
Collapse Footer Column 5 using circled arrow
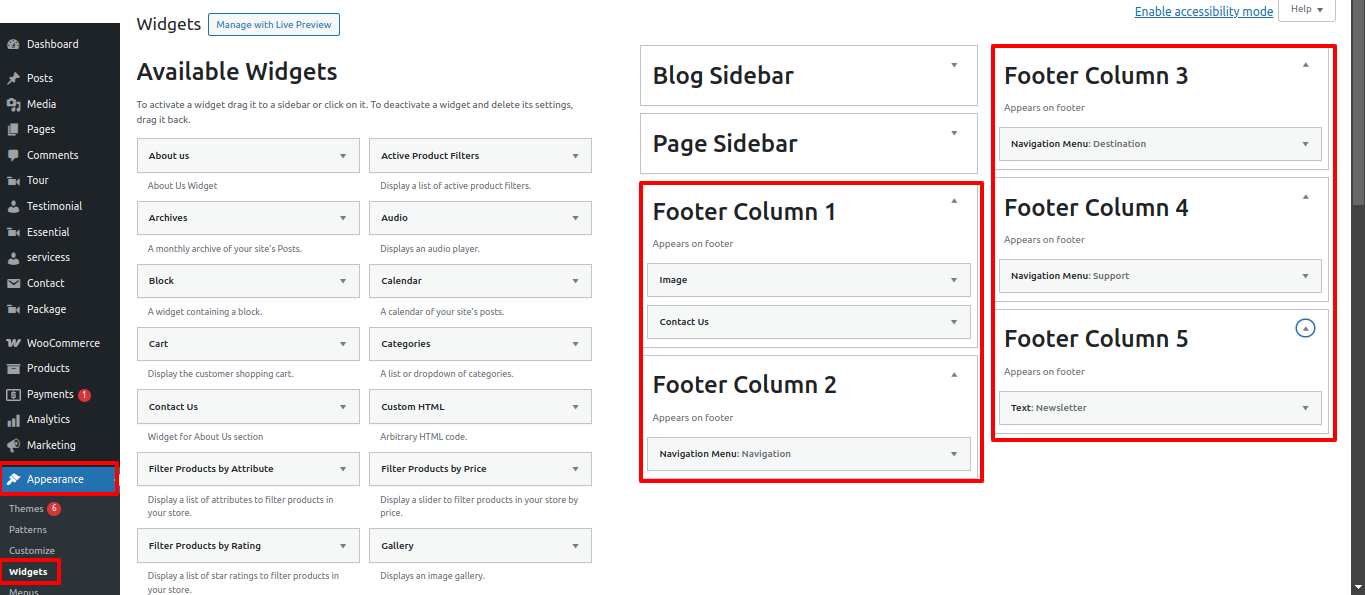[1303, 327]
